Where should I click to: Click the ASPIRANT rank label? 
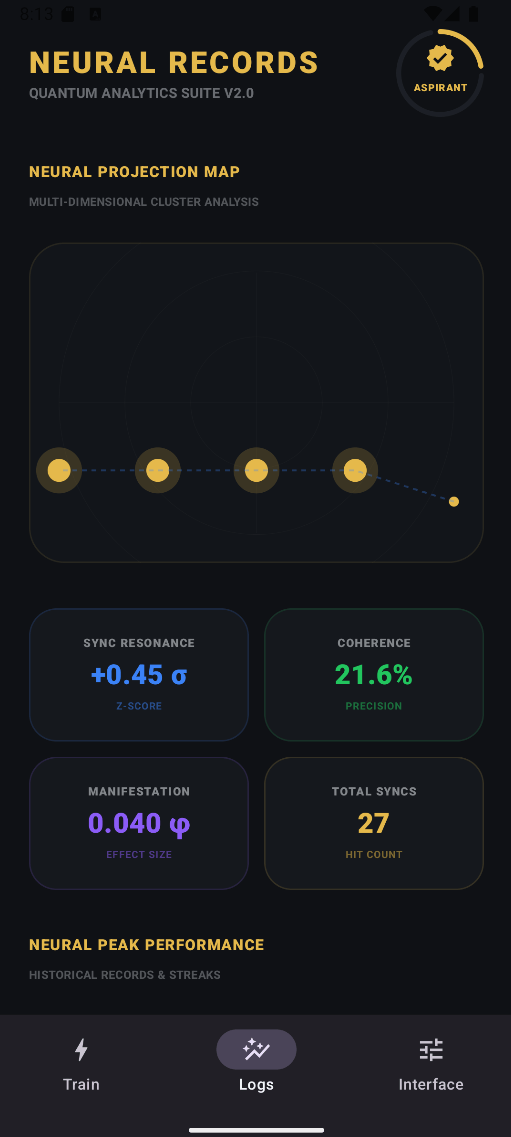(440, 88)
